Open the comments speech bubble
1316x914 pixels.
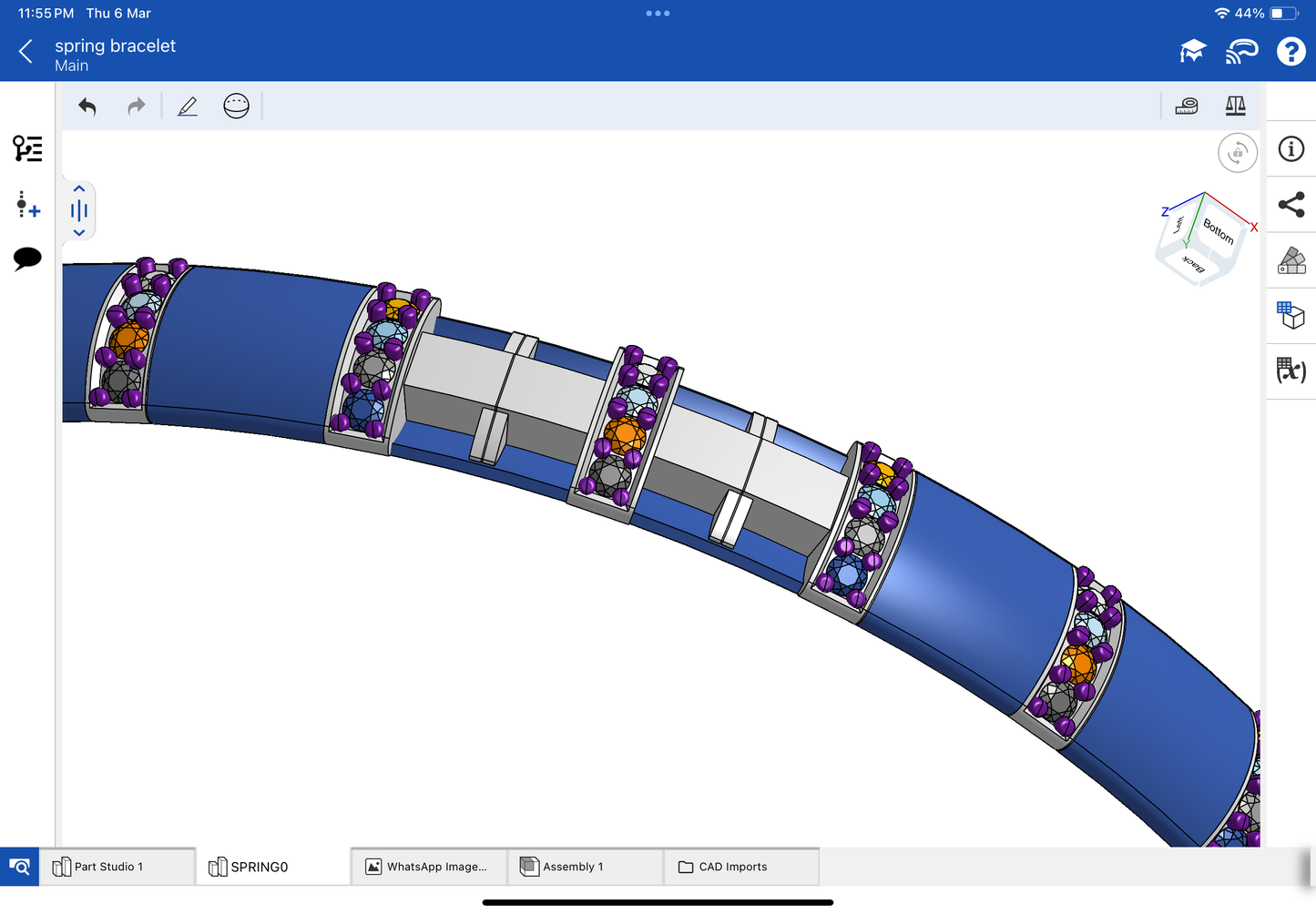click(27, 259)
